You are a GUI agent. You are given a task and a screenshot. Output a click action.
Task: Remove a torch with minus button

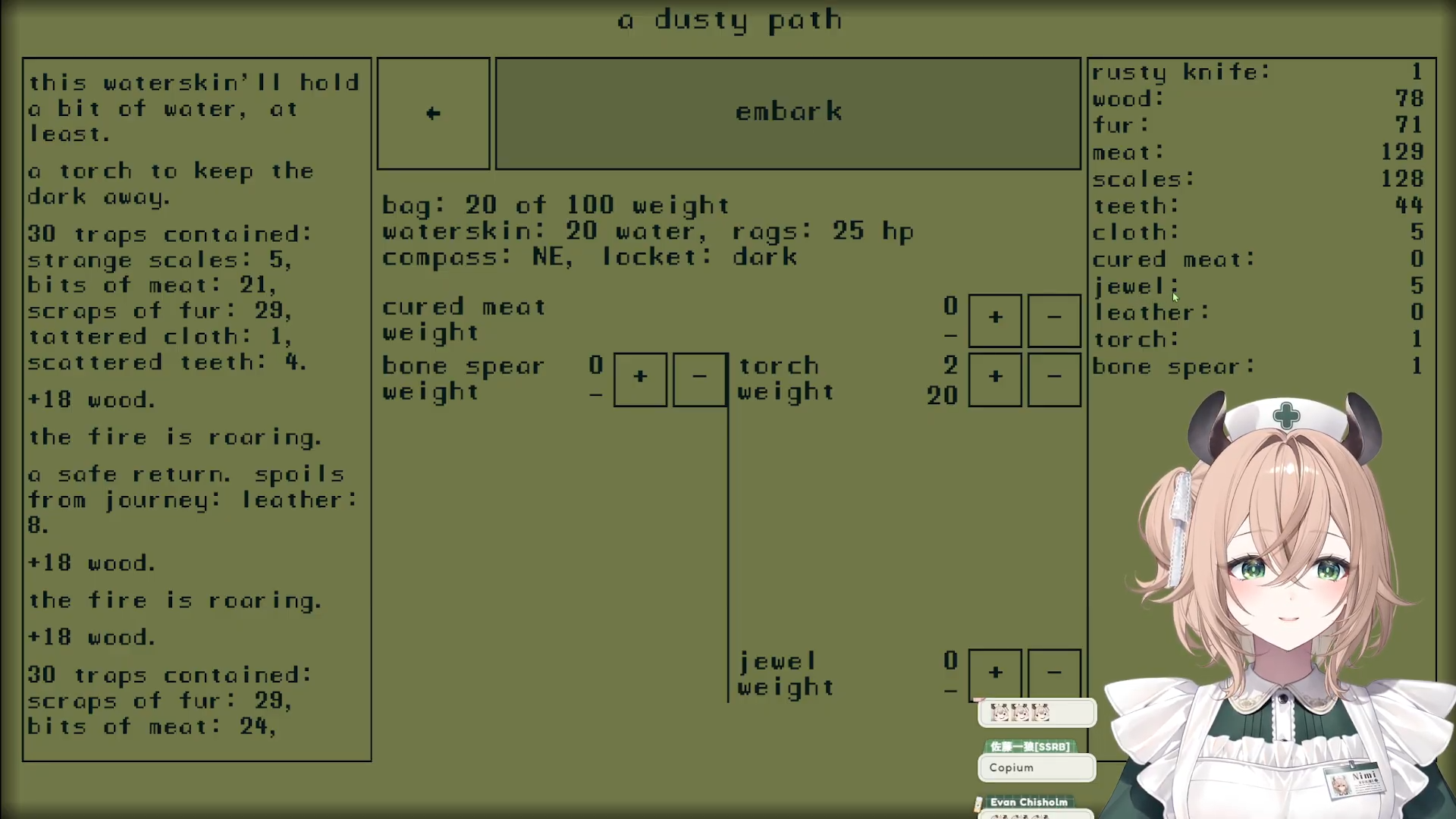(1054, 378)
